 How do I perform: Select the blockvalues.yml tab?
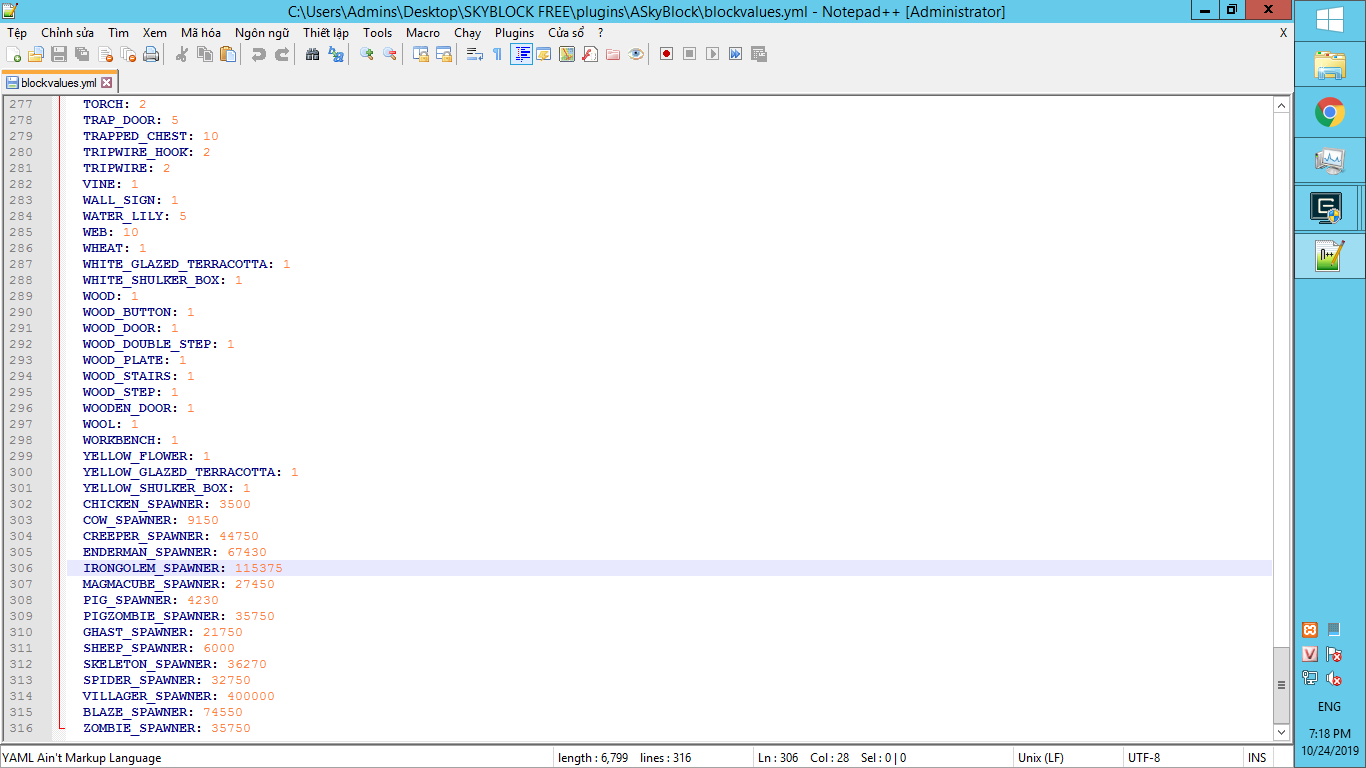pyautogui.click(x=58, y=83)
